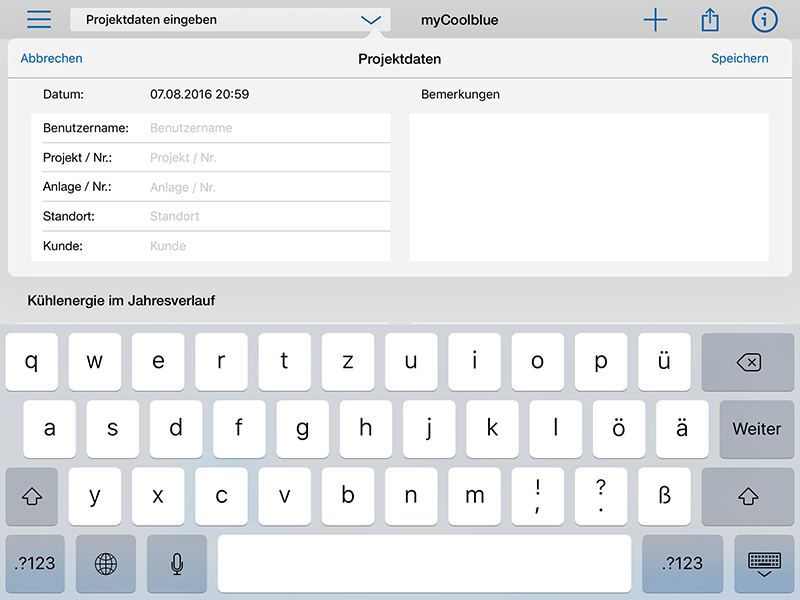Tap the h key
This screenshot has width=800, height=600.
(366, 429)
